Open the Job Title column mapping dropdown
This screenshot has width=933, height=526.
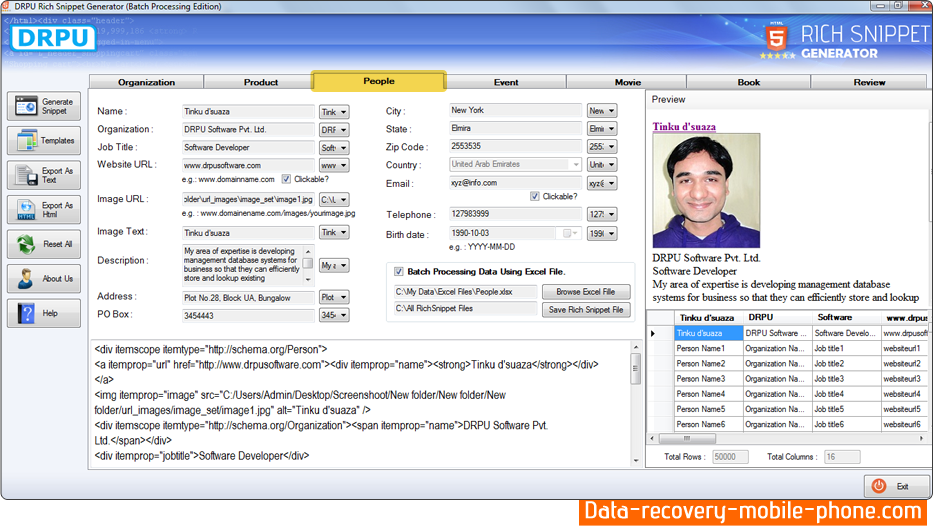(334, 148)
